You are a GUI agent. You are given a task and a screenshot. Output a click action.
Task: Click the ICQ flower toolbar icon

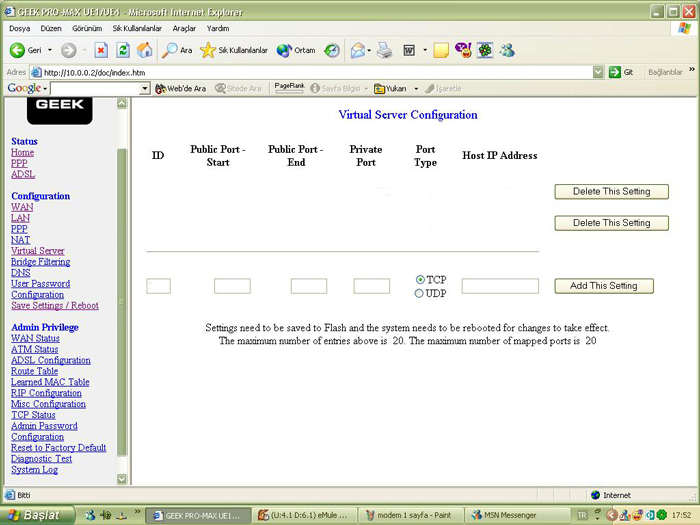pyautogui.click(x=485, y=50)
